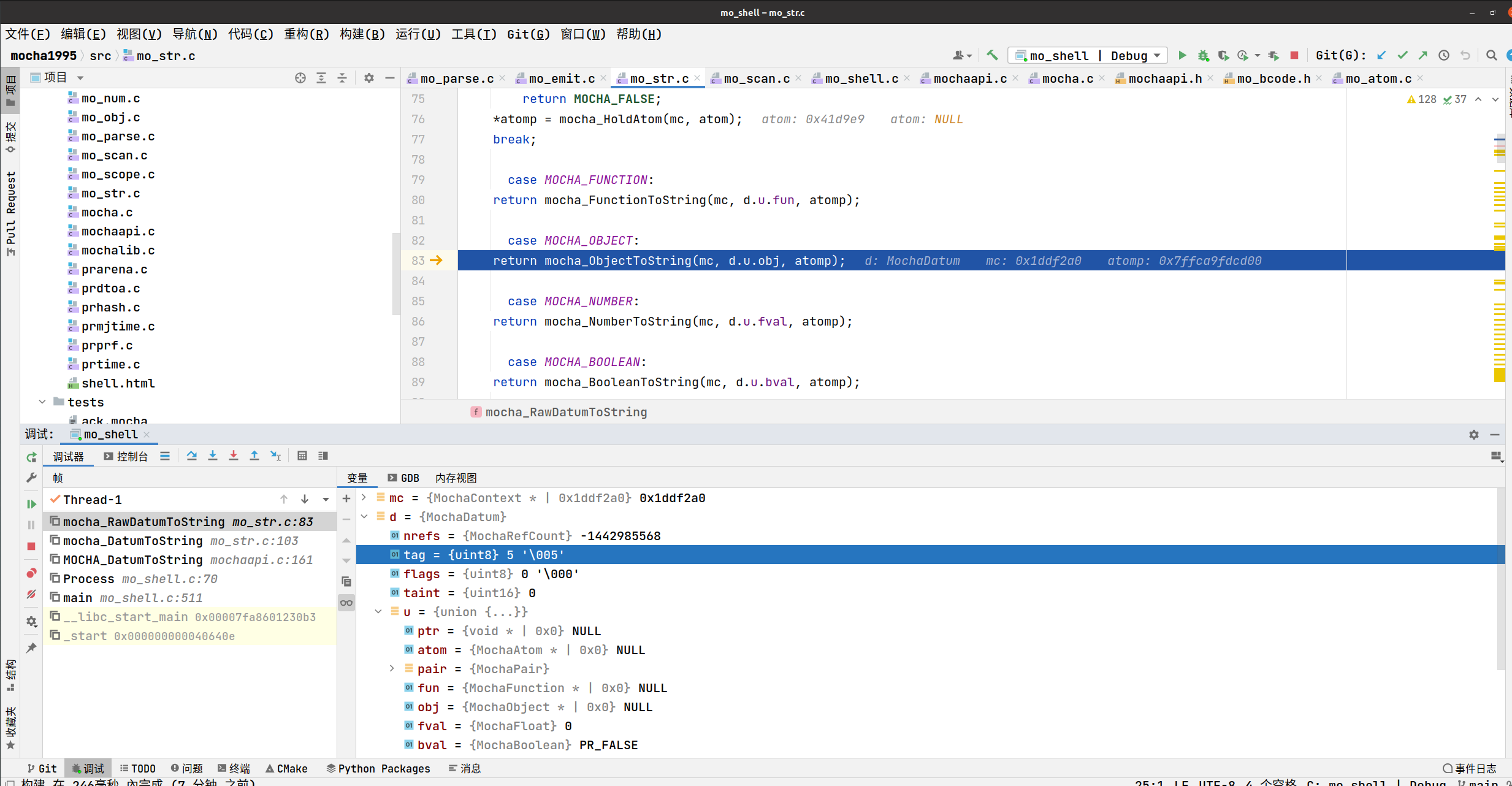Click Step Into icon in debugger
The image size is (1512, 786).
pyautogui.click(x=213, y=456)
